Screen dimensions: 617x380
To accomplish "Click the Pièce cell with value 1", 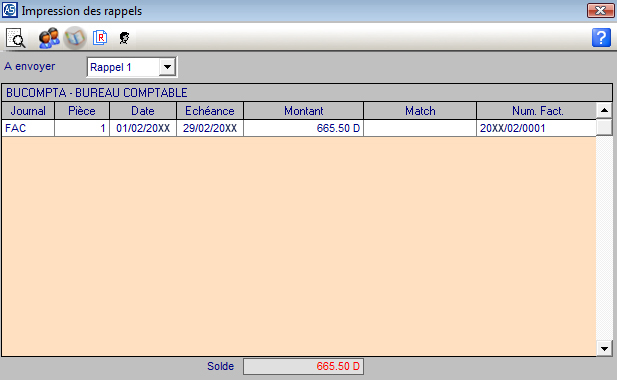I will click(x=82, y=128).
